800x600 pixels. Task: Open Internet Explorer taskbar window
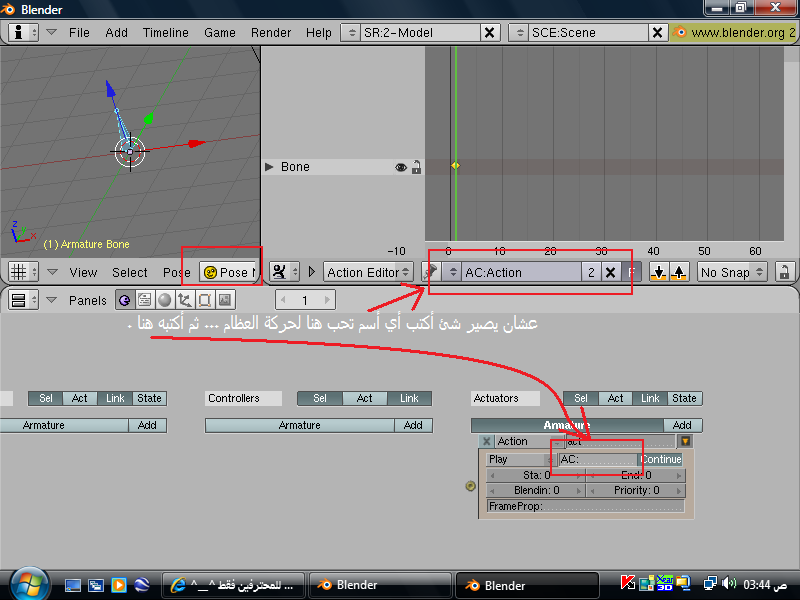[233, 585]
